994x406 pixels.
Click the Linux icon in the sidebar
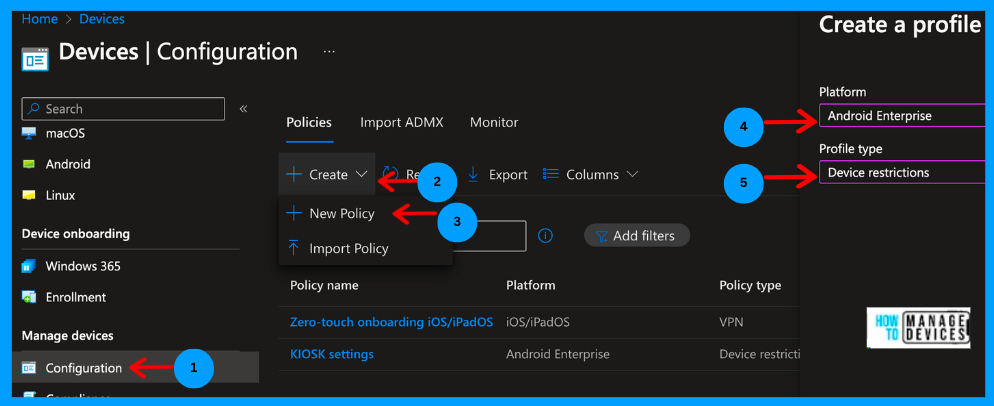(29, 195)
